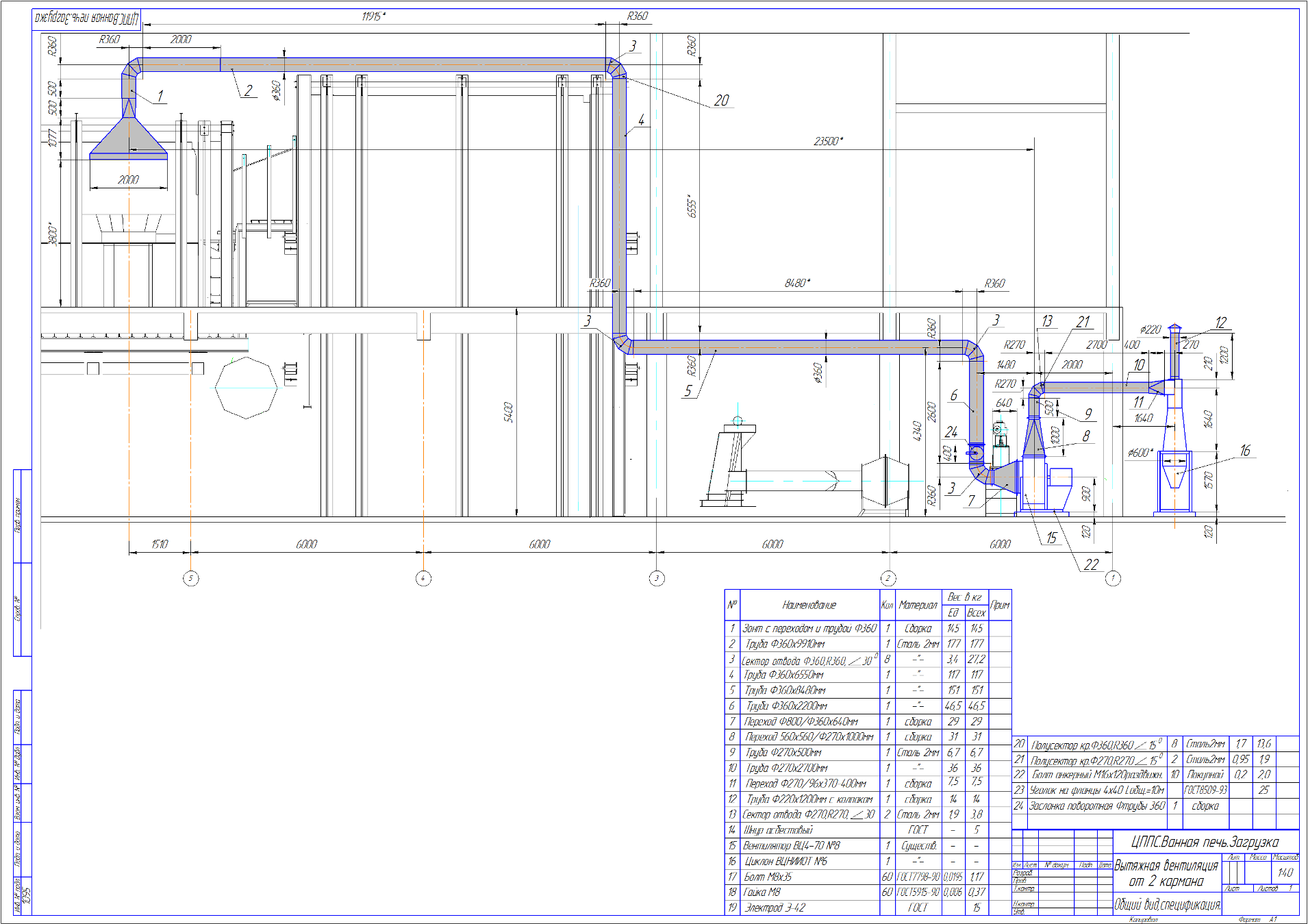
Task: Click table entry 'Шнур асбестовый'
Action: [x=779, y=830]
